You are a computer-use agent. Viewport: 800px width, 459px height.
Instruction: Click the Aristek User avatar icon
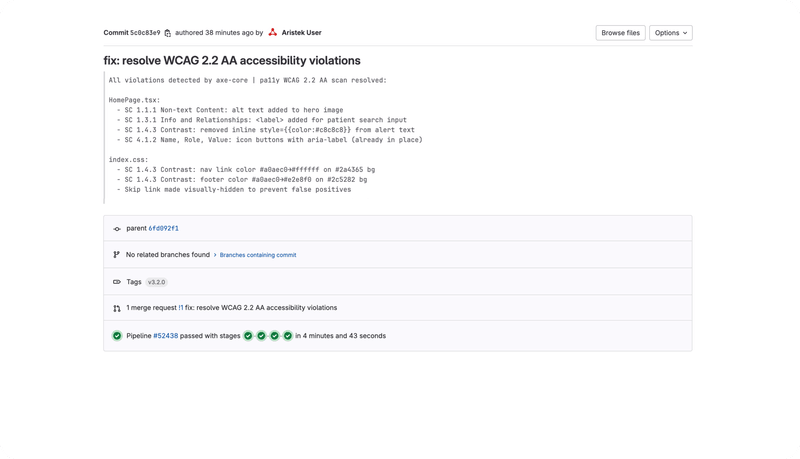[x=273, y=32]
